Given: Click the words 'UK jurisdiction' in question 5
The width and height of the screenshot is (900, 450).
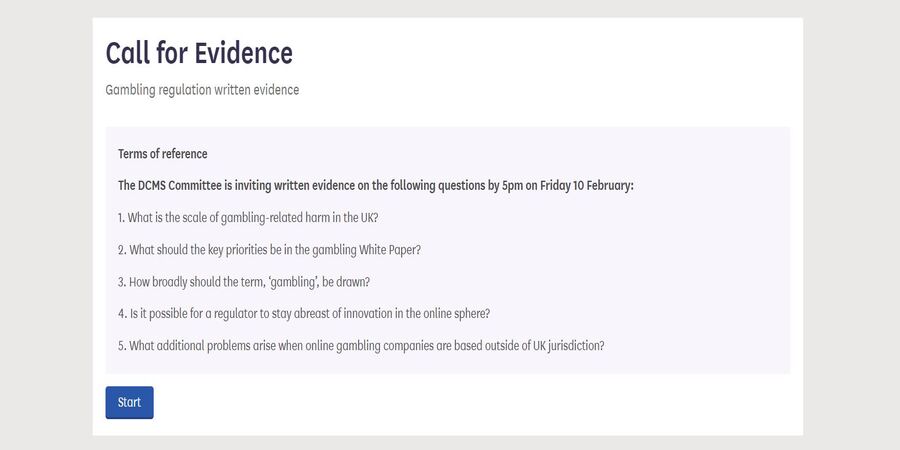Looking at the screenshot, I should [564, 346].
